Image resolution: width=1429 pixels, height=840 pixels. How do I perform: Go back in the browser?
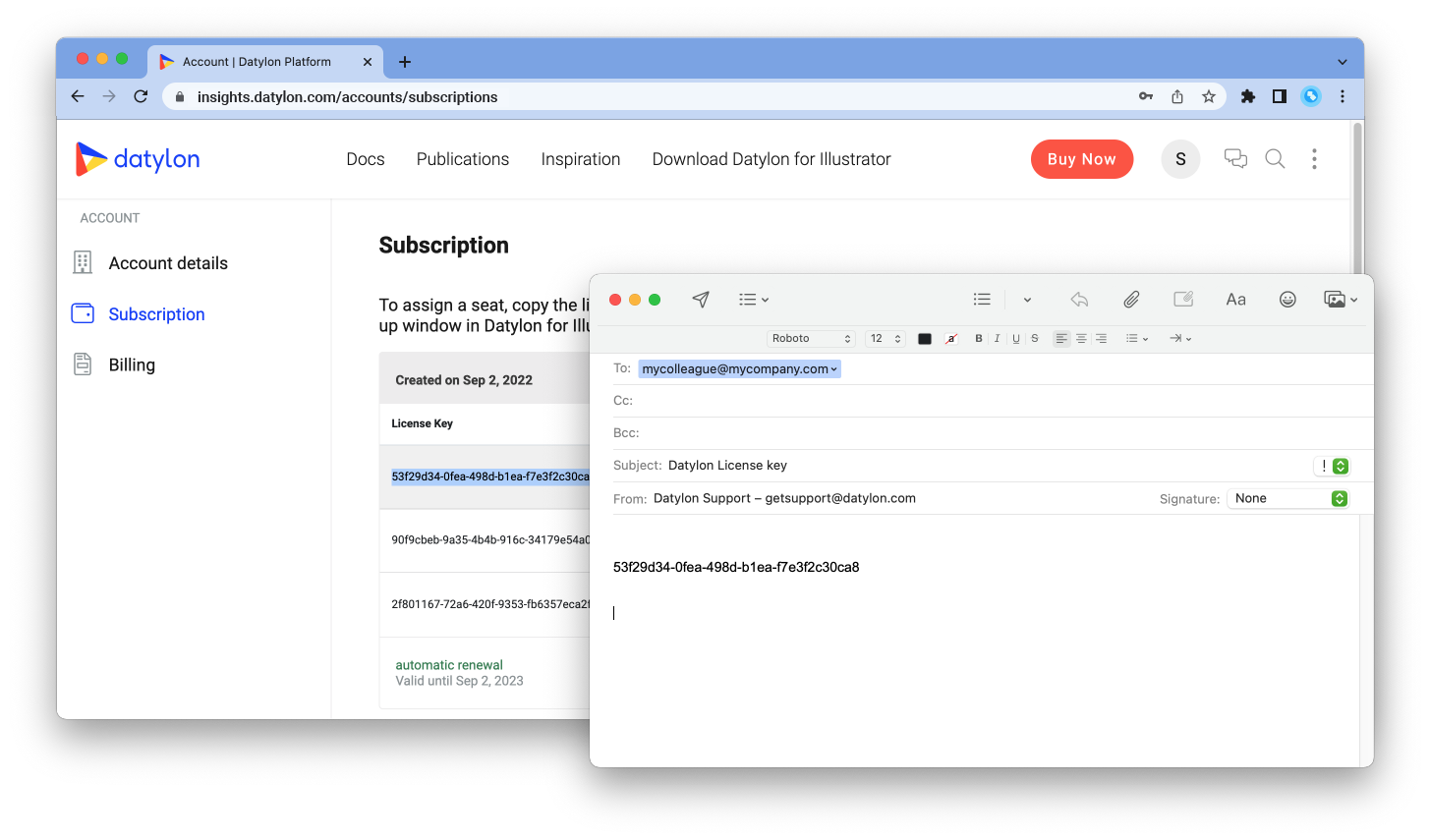tap(78, 96)
